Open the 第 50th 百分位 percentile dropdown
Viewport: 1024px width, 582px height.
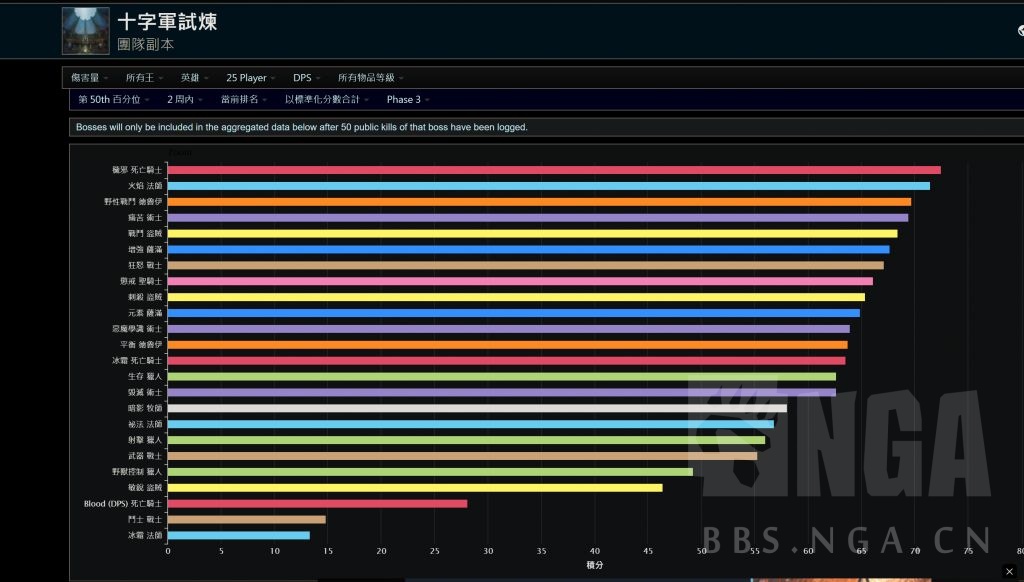pos(113,100)
